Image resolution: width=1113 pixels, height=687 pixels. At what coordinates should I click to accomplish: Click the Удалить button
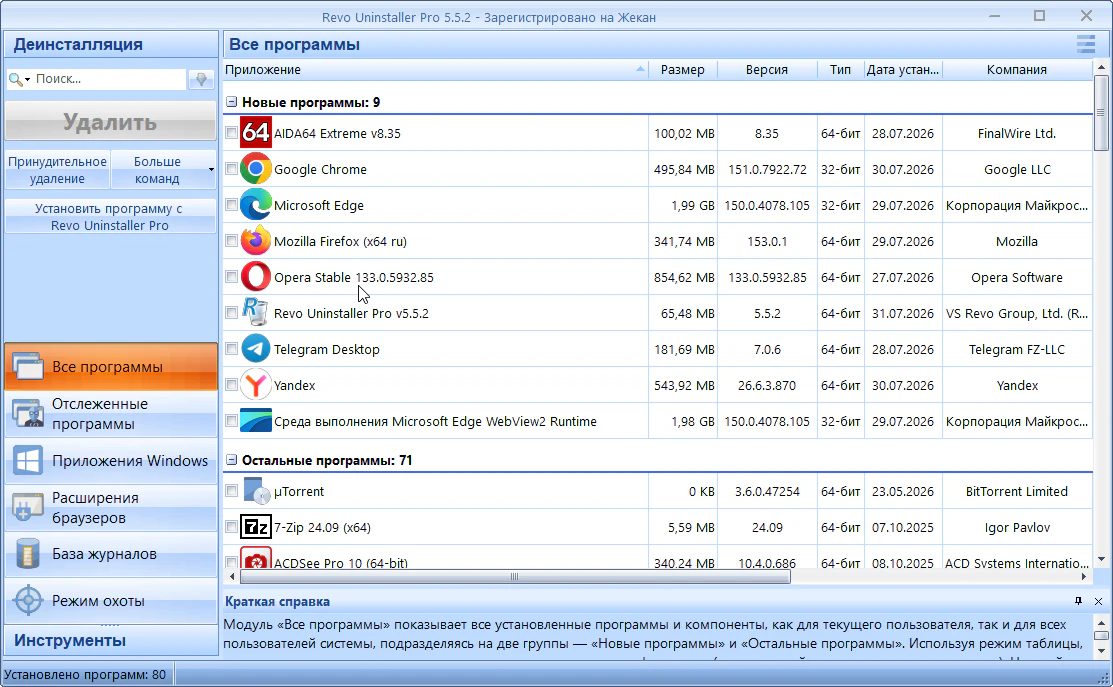111,122
